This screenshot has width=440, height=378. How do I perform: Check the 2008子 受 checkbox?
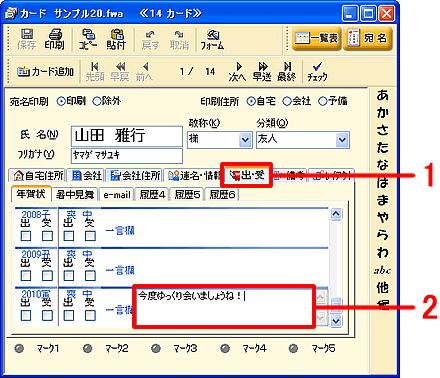47,236
